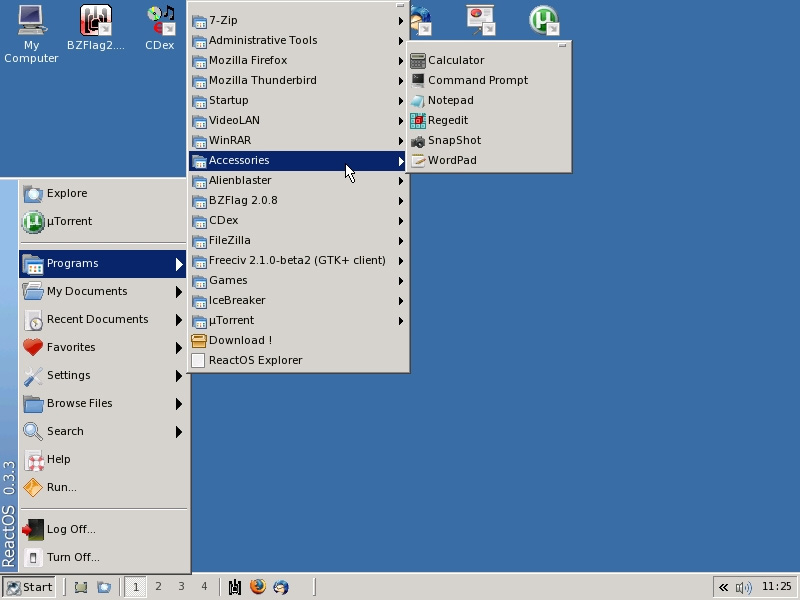Click the 11:25 clock in tray
This screenshot has height=600, width=800.
777,587
